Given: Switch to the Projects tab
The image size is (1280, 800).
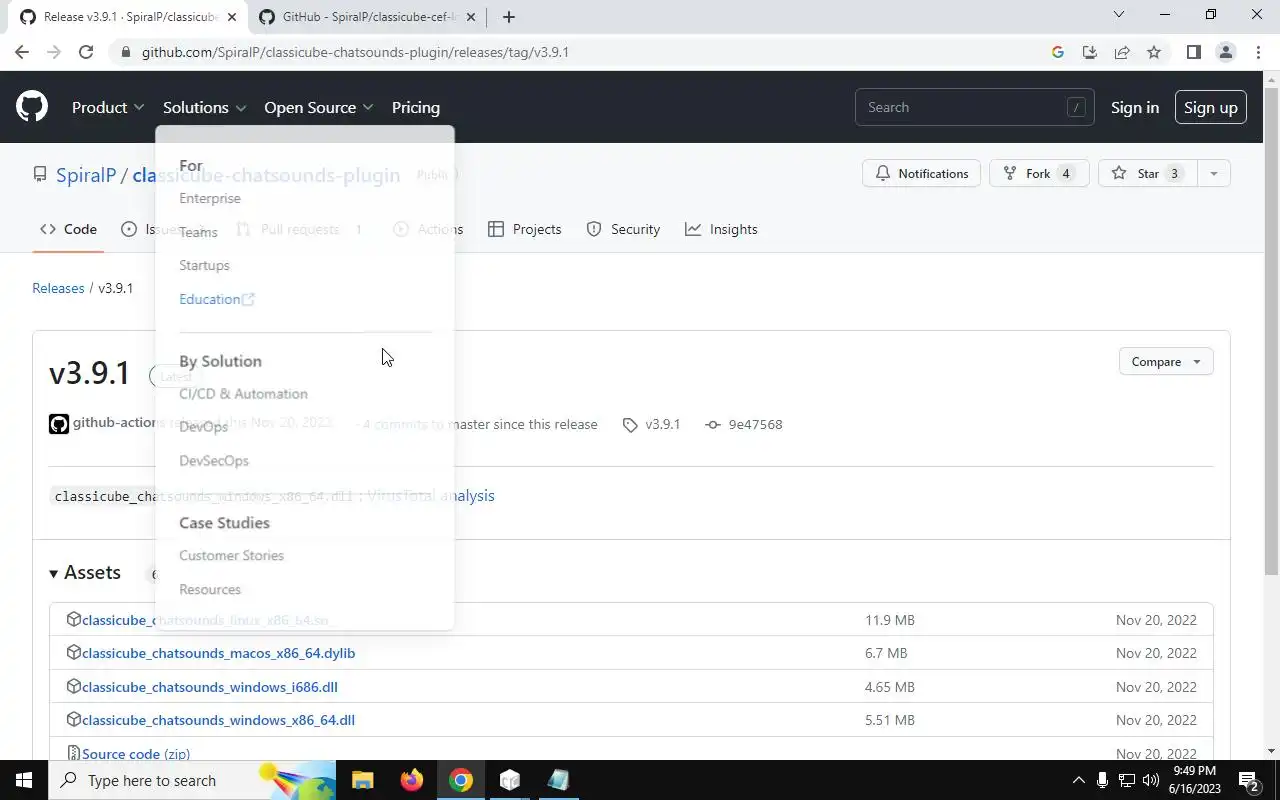Looking at the screenshot, I should [x=524, y=229].
